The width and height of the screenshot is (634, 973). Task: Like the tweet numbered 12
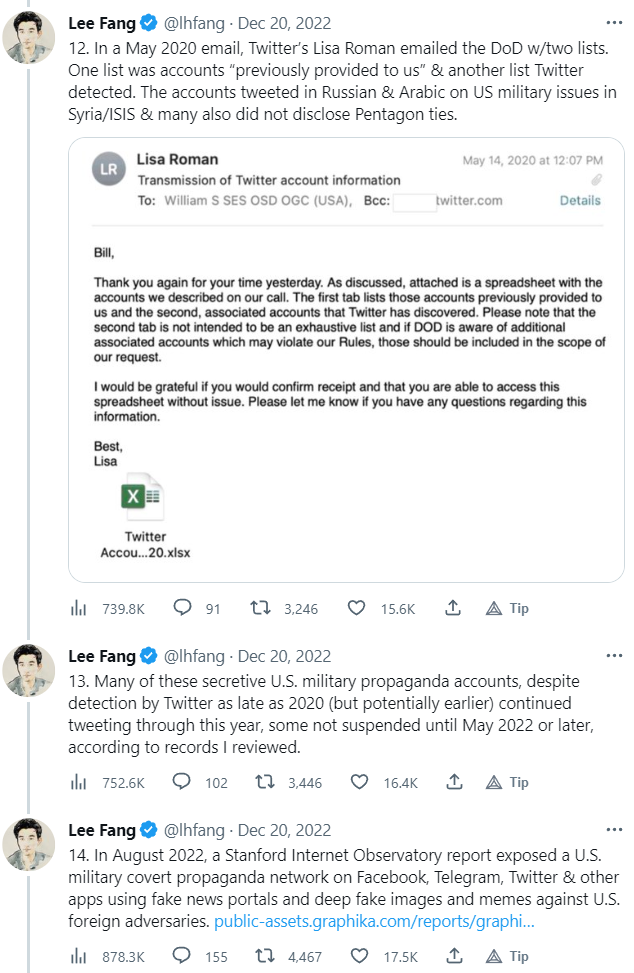[x=357, y=608]
